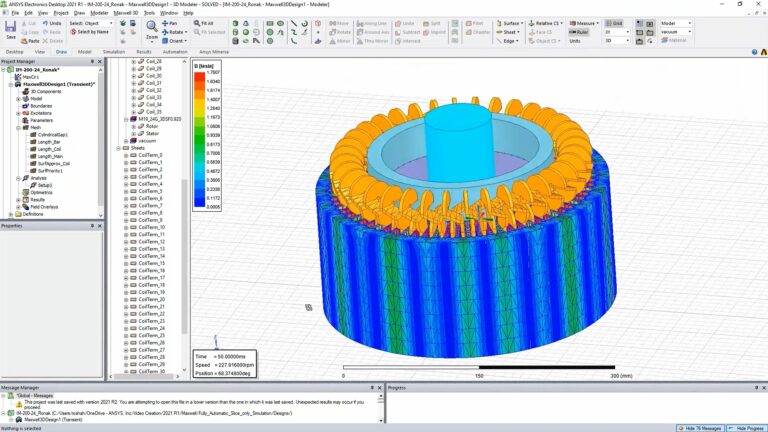Screen dimensions: 768x432
Task: Click the blue help icon
Action: (x=754, y=51)
